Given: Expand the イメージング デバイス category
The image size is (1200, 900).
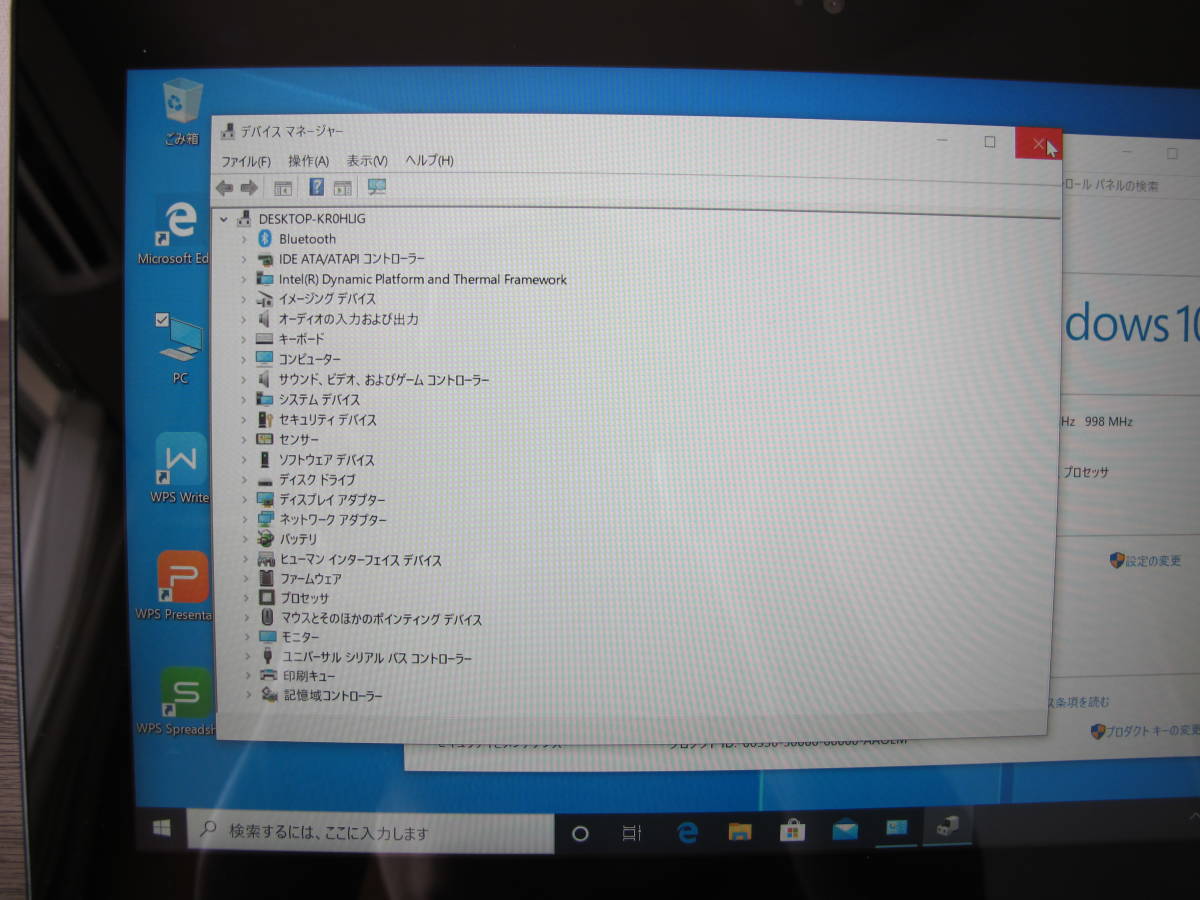Looking at the screenshot, I should click(x=243, y=299).
